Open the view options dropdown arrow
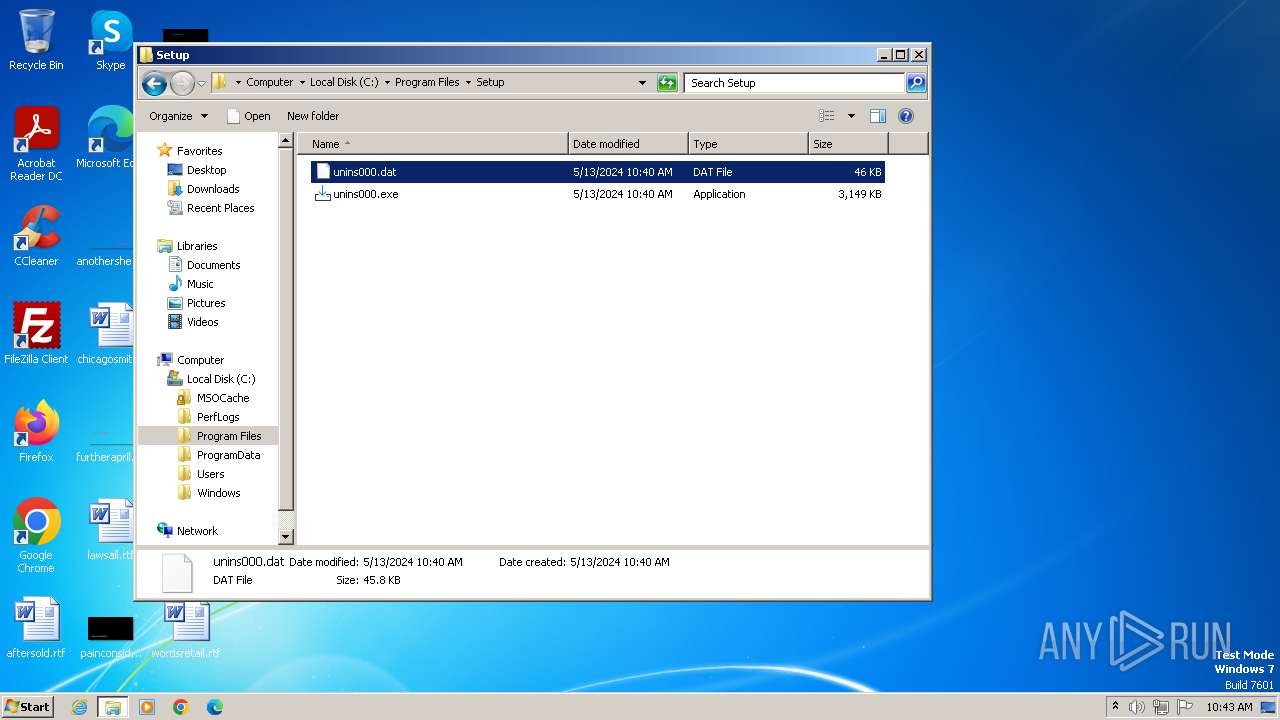Viewport: 1280px width, 720px height. click(x=851, y=116)
